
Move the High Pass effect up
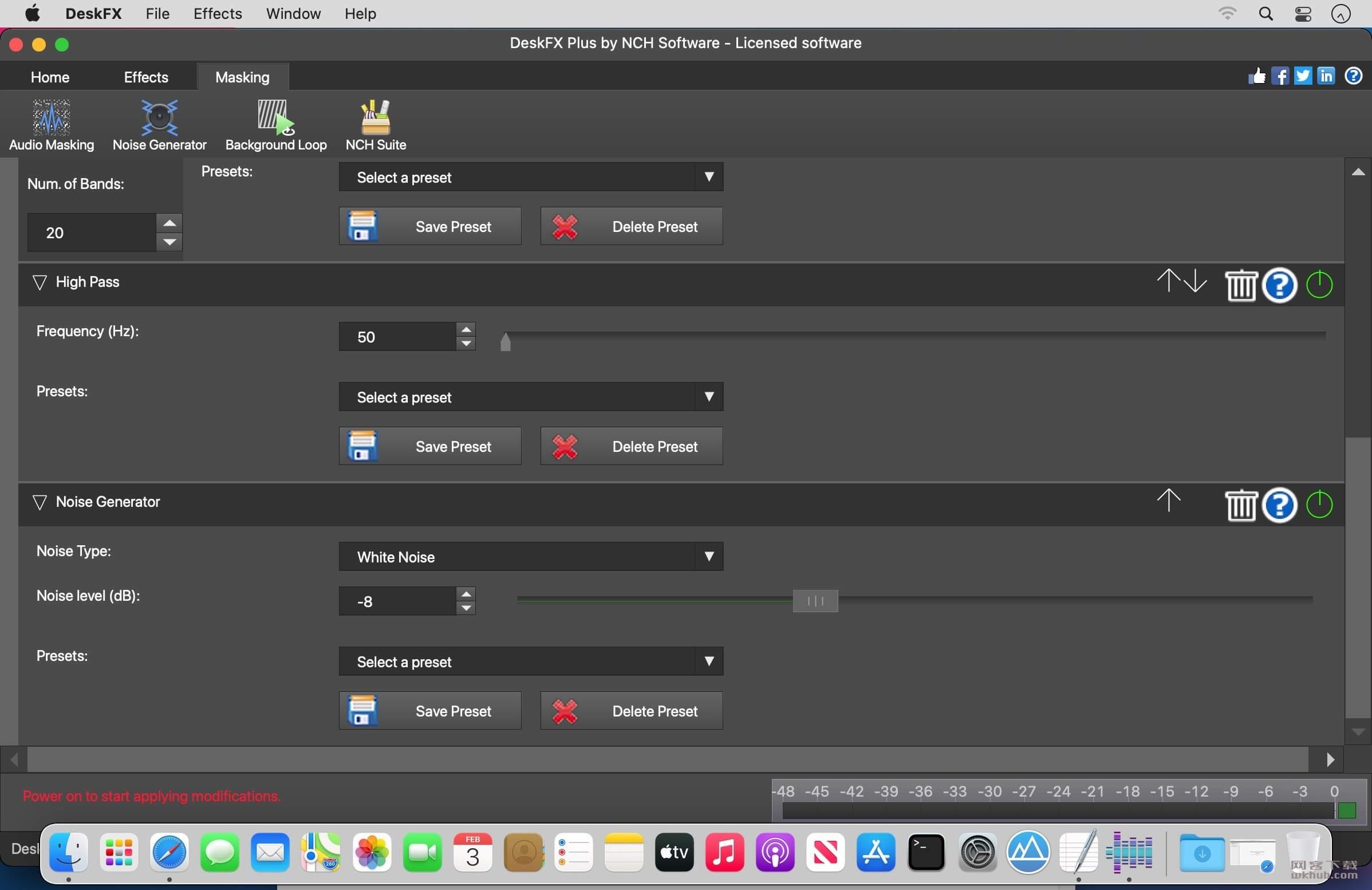pyautogui.click(x=1169, y=281)
